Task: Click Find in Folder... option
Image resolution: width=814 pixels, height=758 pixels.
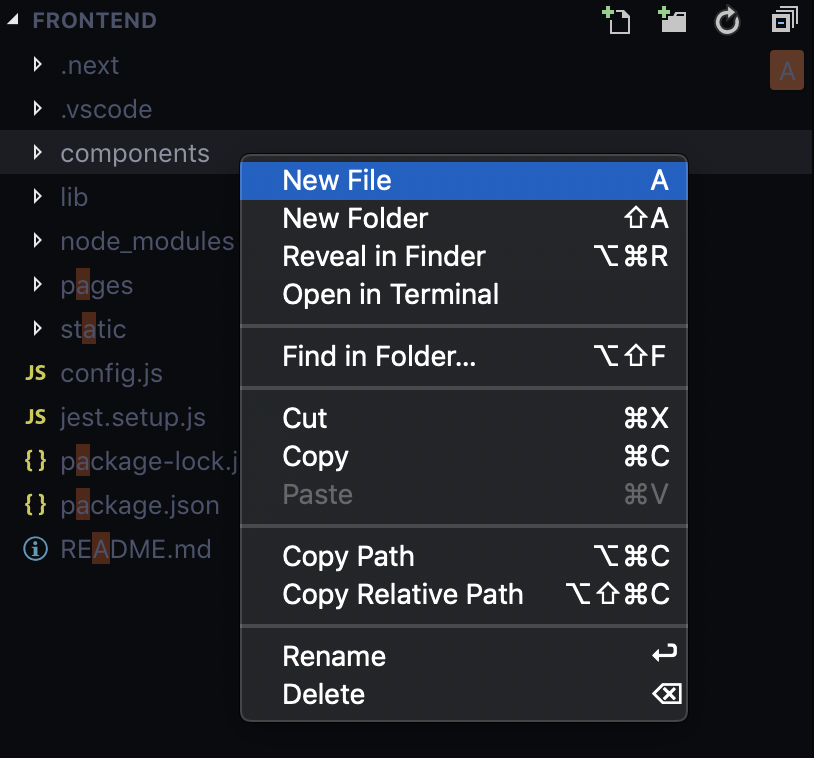Action: [x=379, y=357]
